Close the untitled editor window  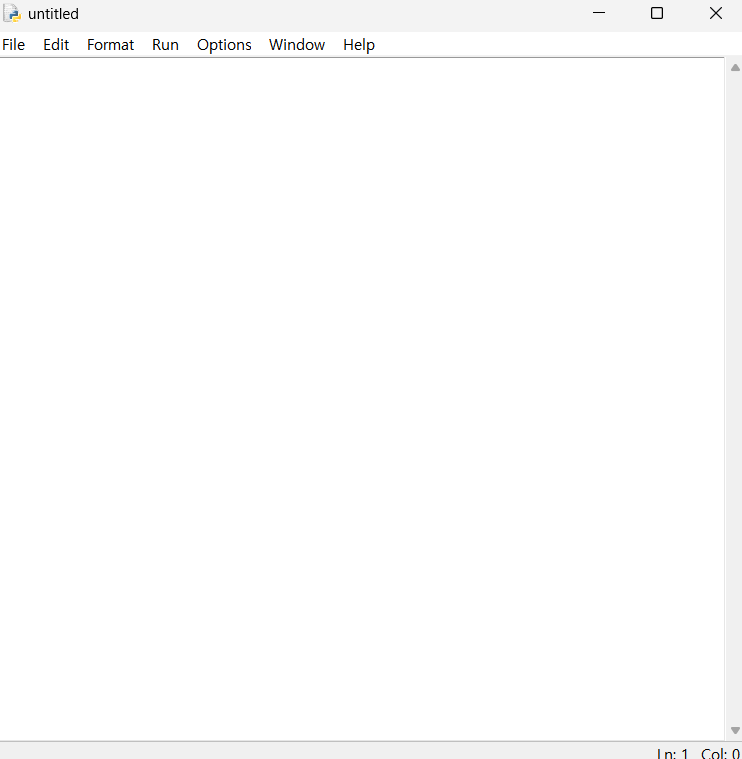pos(716,13)
